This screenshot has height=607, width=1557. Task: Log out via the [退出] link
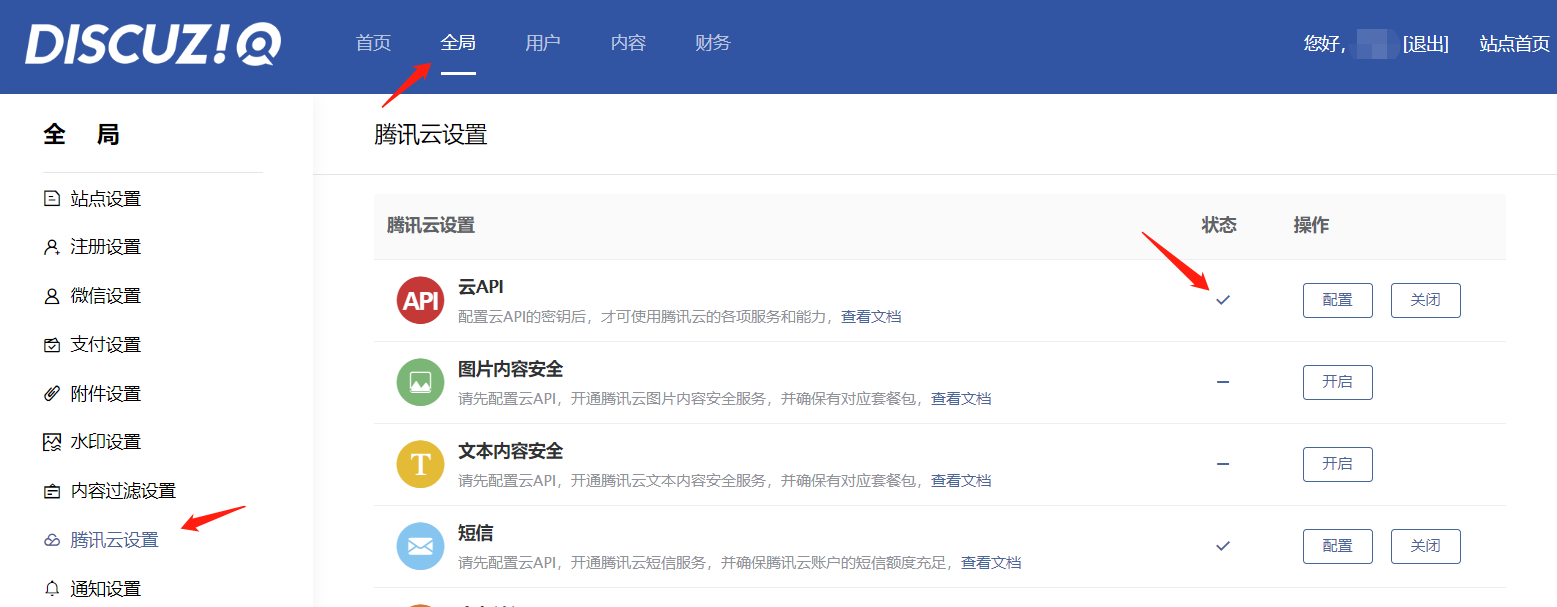click(1426, 43)
